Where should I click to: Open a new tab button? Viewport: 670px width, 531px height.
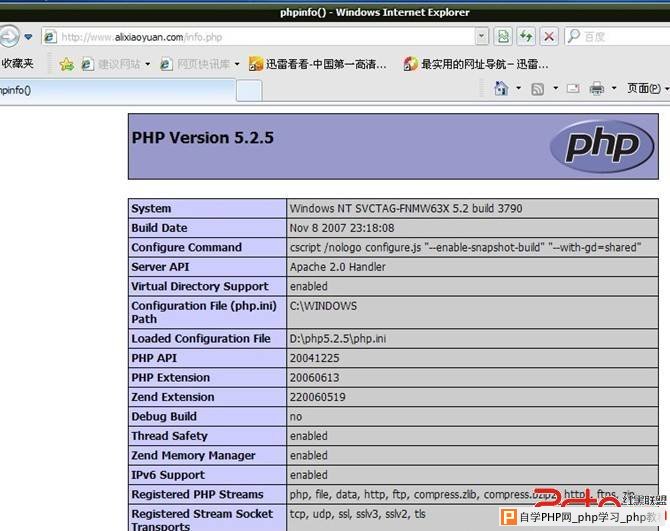(x=249, y=91)
